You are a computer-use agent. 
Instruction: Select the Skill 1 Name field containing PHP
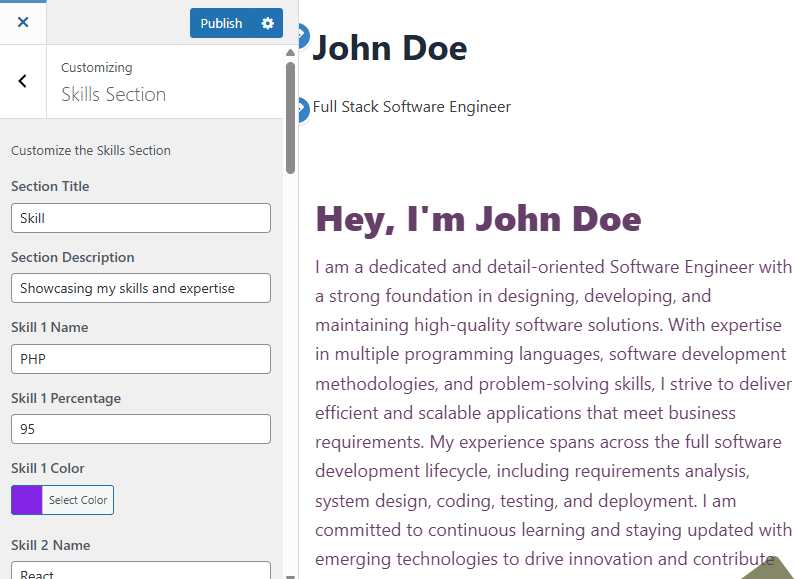coord(141,359)
